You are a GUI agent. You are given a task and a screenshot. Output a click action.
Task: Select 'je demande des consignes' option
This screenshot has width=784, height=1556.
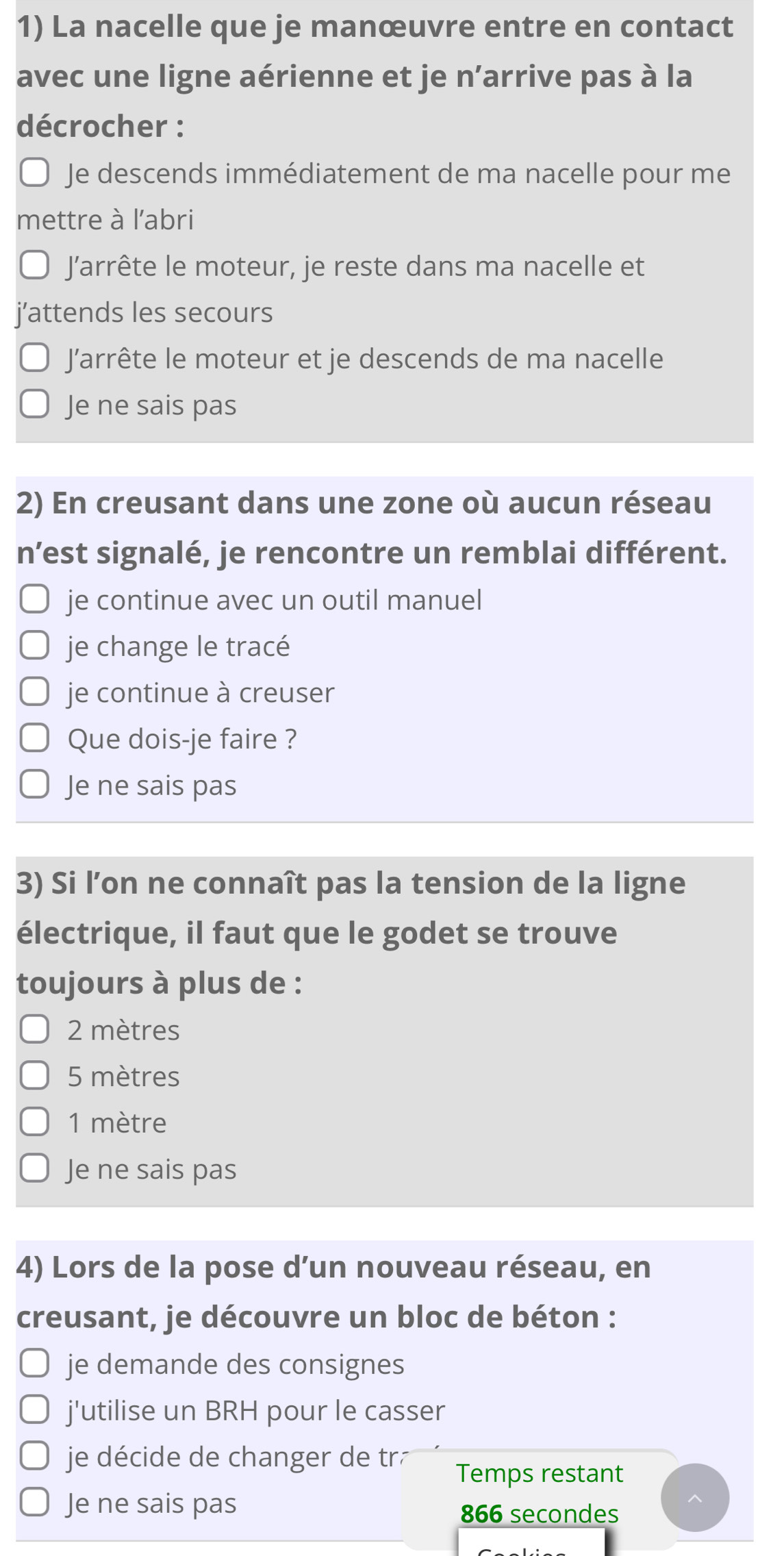tap(34, 1364)
